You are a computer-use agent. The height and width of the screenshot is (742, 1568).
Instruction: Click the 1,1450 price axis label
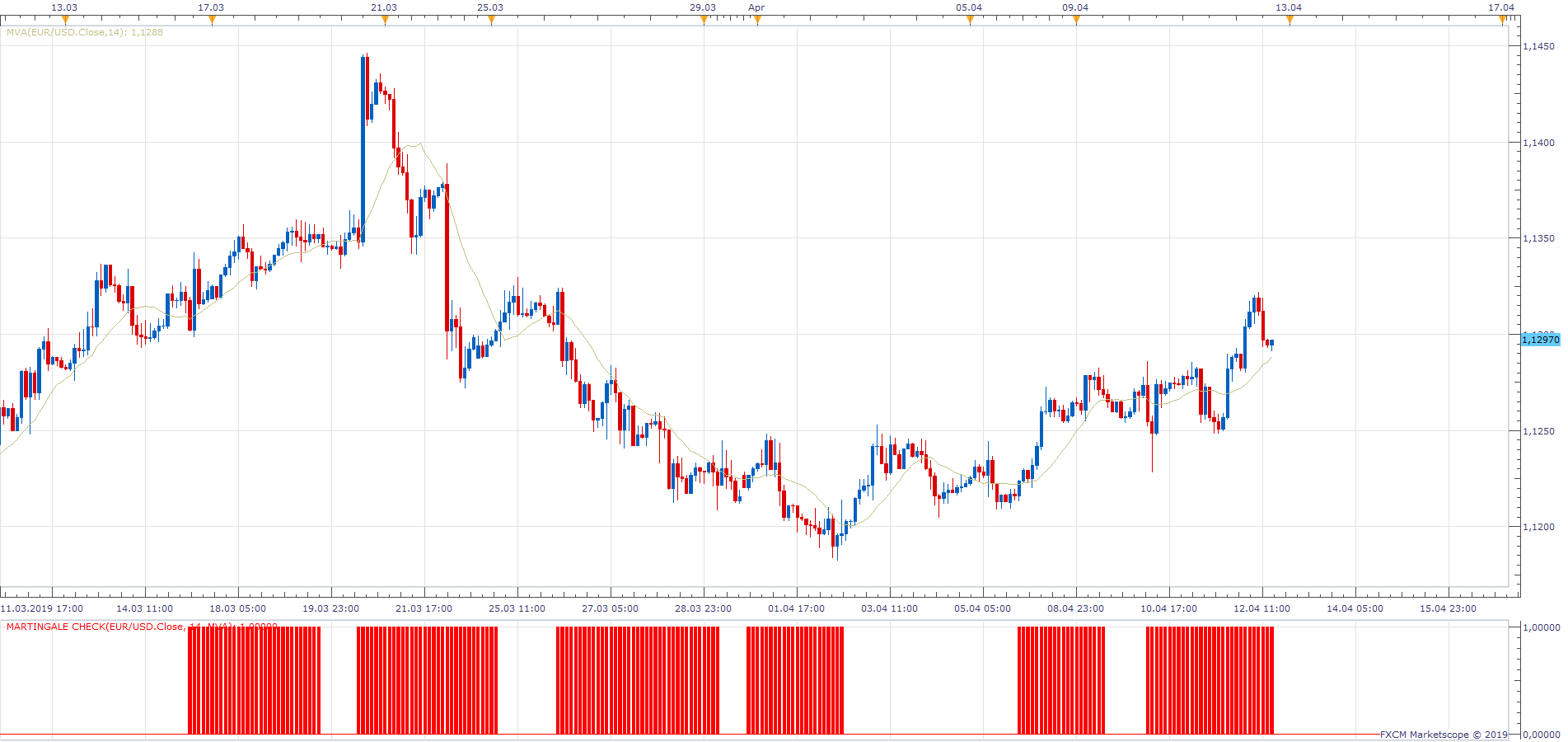[1538, 46]
